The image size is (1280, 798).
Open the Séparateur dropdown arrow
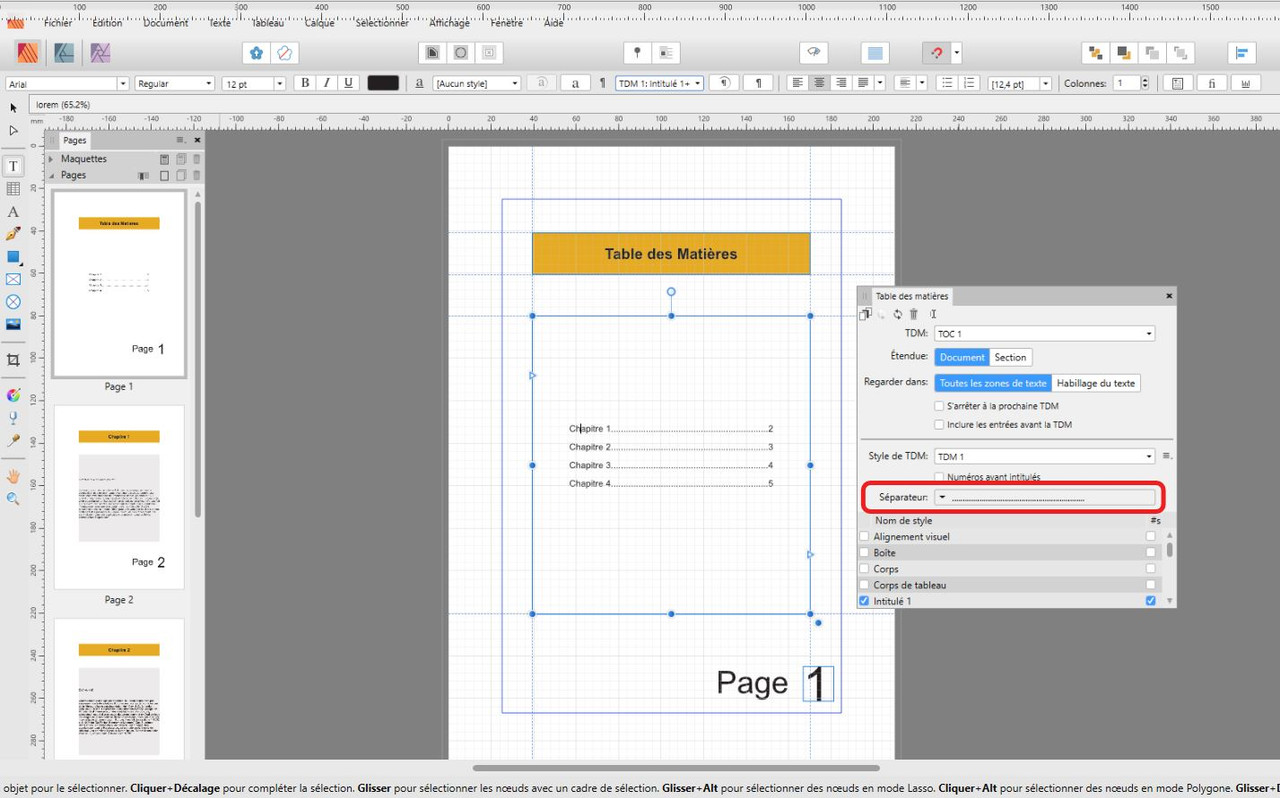click(x=942, y=497)
